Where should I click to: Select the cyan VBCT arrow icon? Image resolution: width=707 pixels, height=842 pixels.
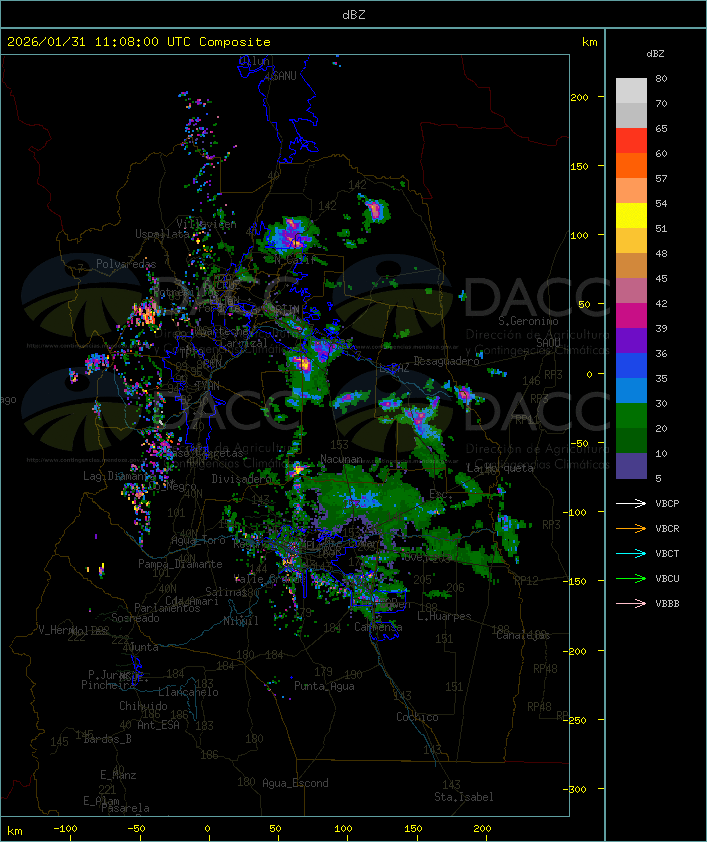click(631, 553)
